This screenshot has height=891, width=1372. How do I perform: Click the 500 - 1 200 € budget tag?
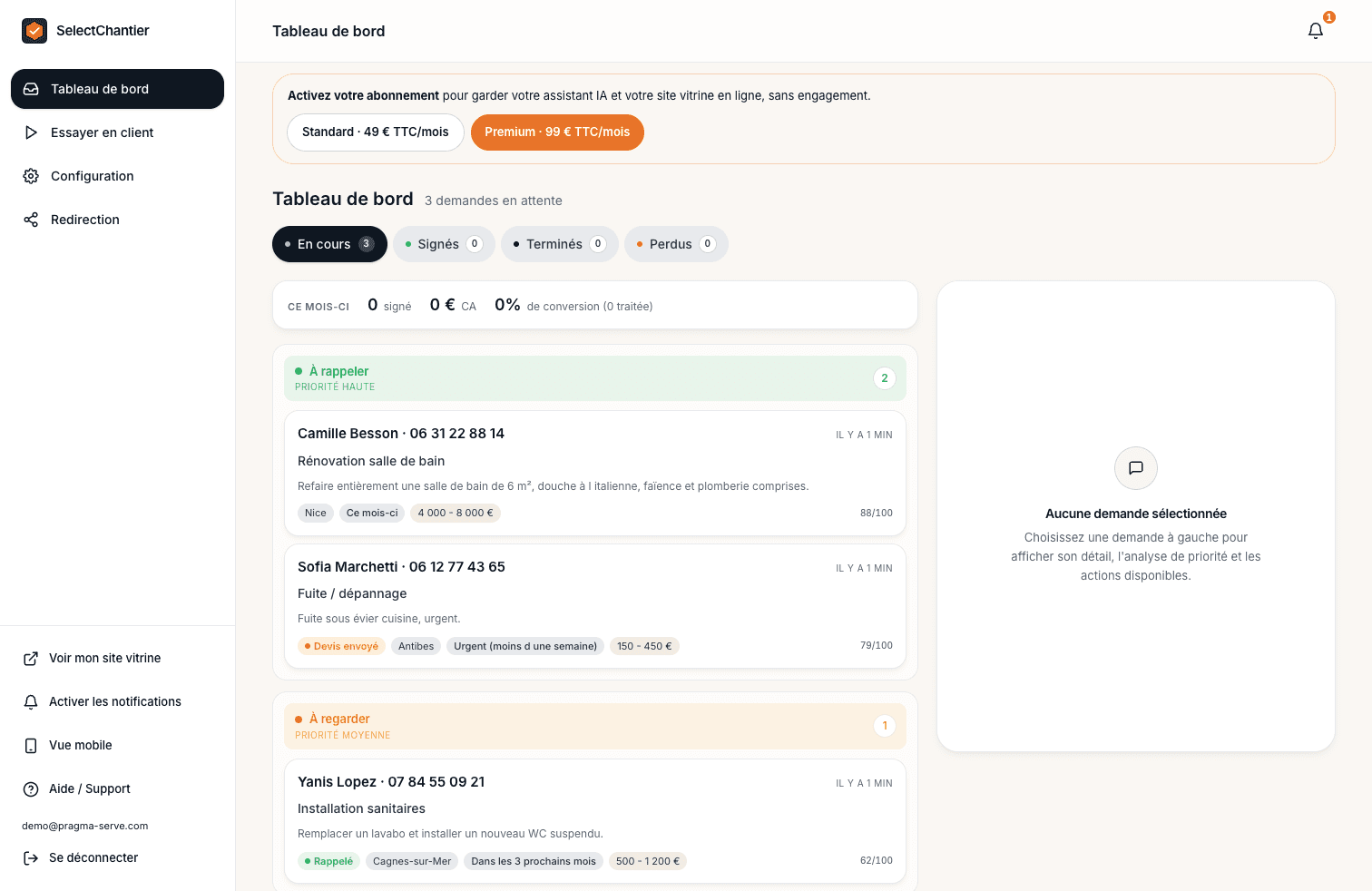pyautogui.click(x=648, y=861)
